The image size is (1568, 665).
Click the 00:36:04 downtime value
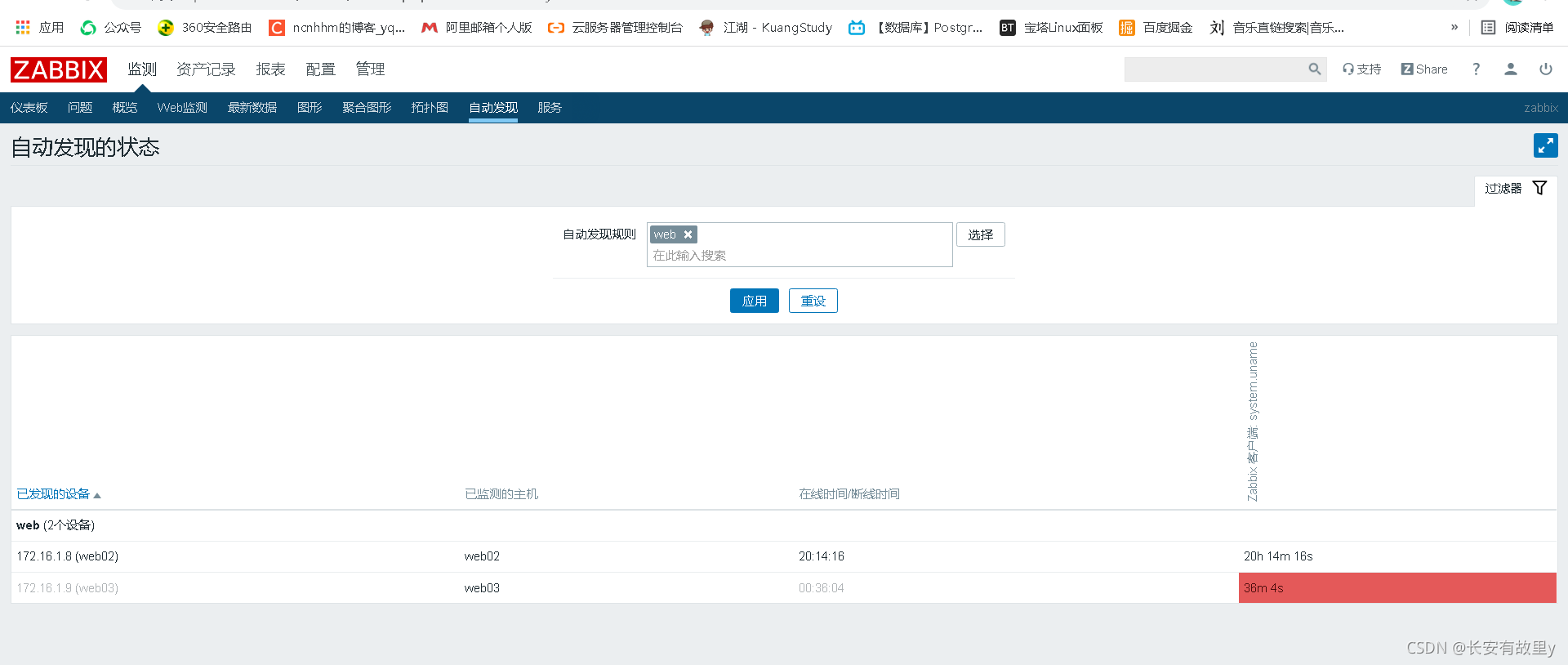click(822, 588)
